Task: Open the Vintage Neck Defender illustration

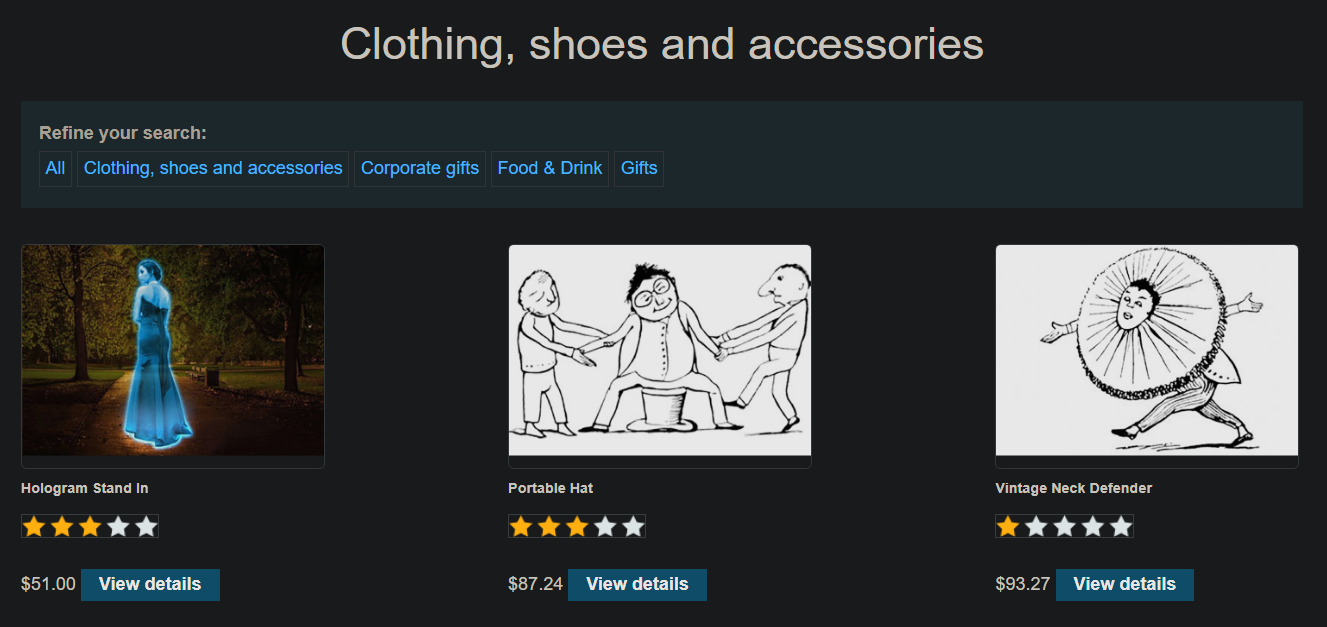Action: (1147, 351)
